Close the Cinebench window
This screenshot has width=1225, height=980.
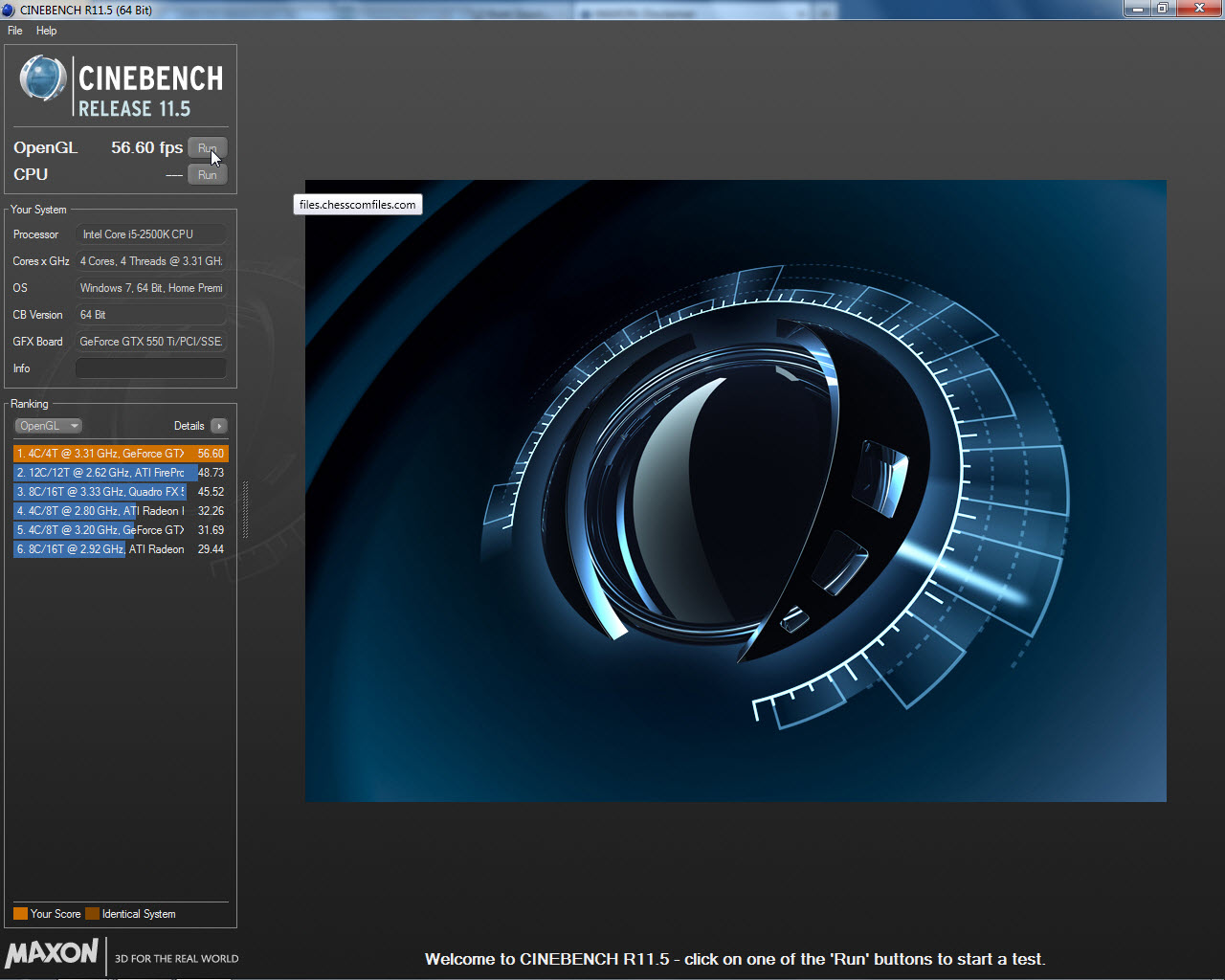[1199, 9]
